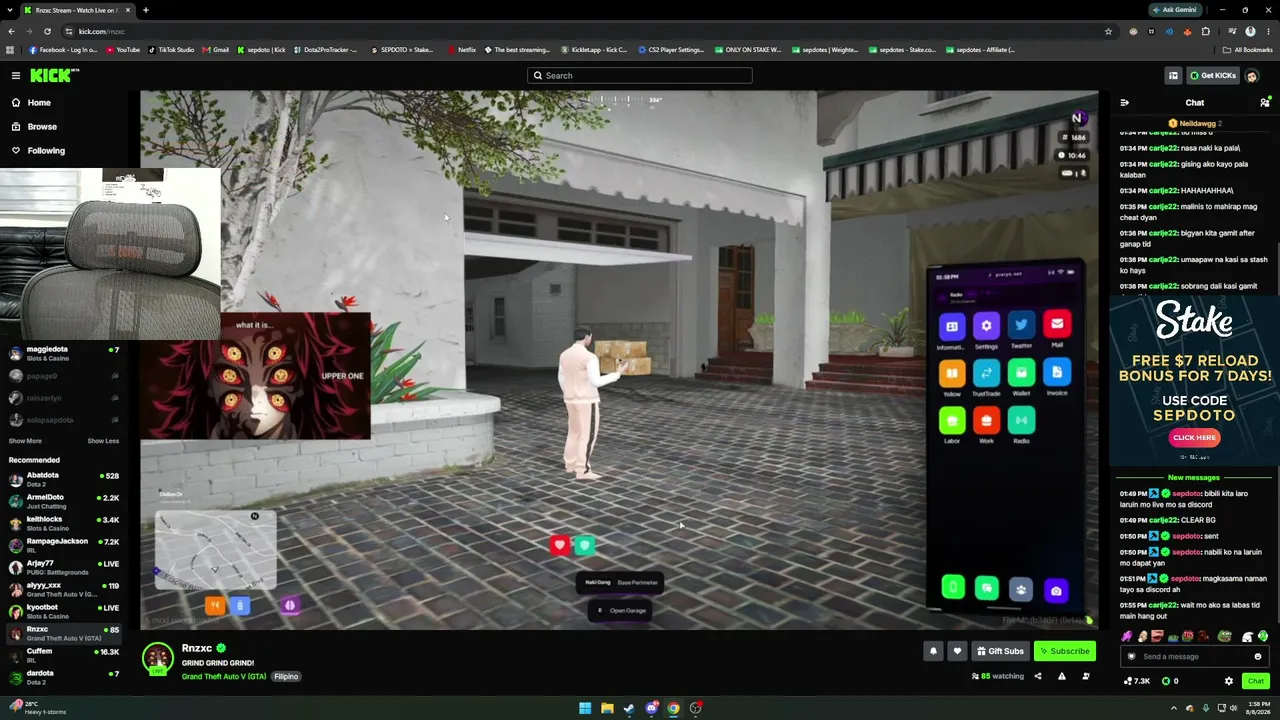This screenshot has height=720, width=1280.
Task: Open a new browser tab
Action: [145, 10]
